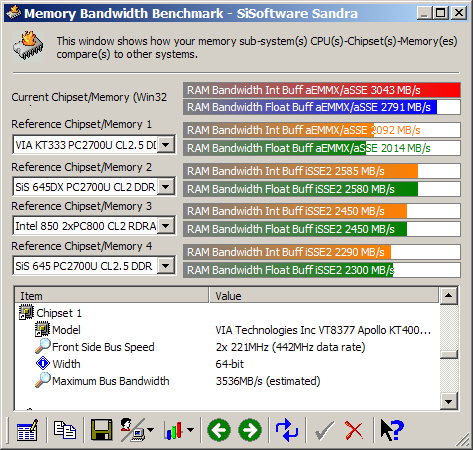Open the arrow beside the person-computer icon
The height and width of the screenshot is (450, 473).
click(x=150, y=430)
